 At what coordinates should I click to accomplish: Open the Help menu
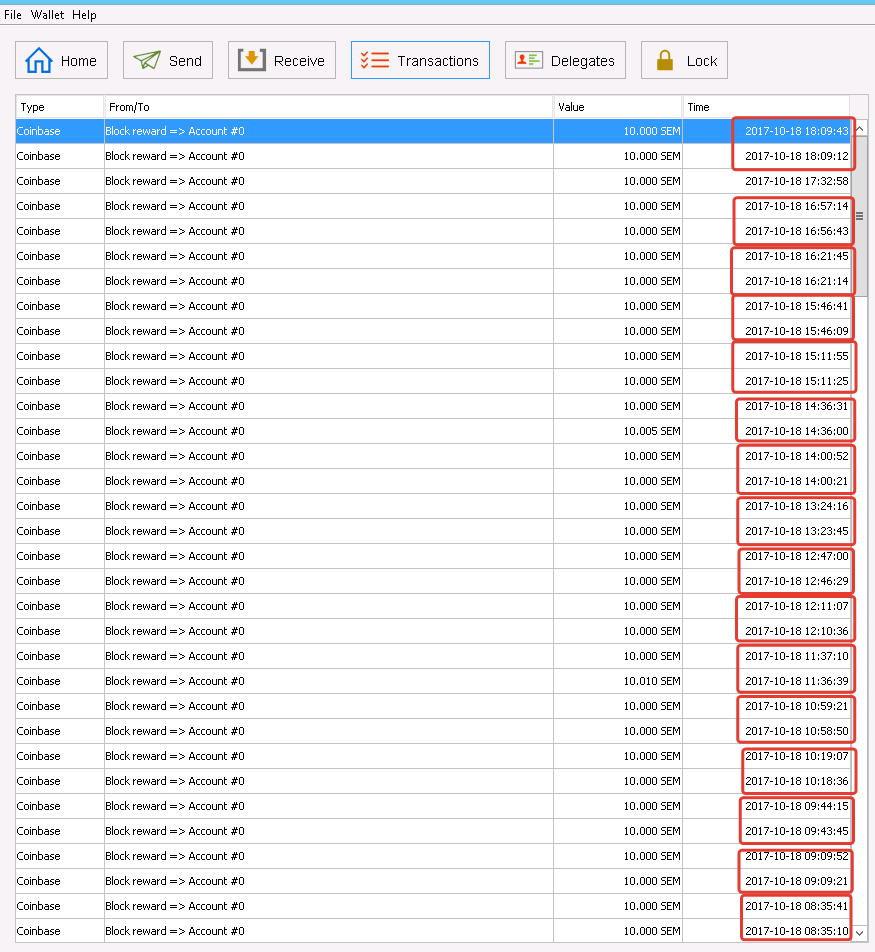tap(84, 15)
